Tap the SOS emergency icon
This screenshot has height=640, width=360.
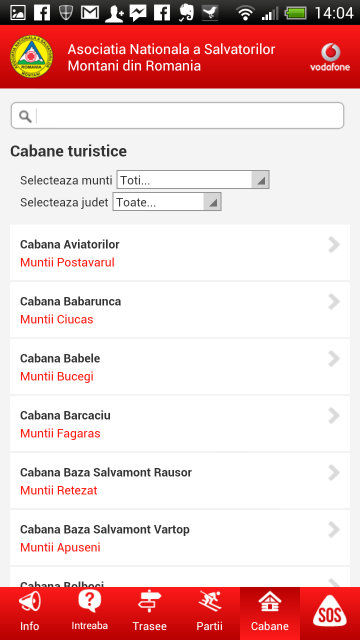pyautogui.click(x=330, y=613)
